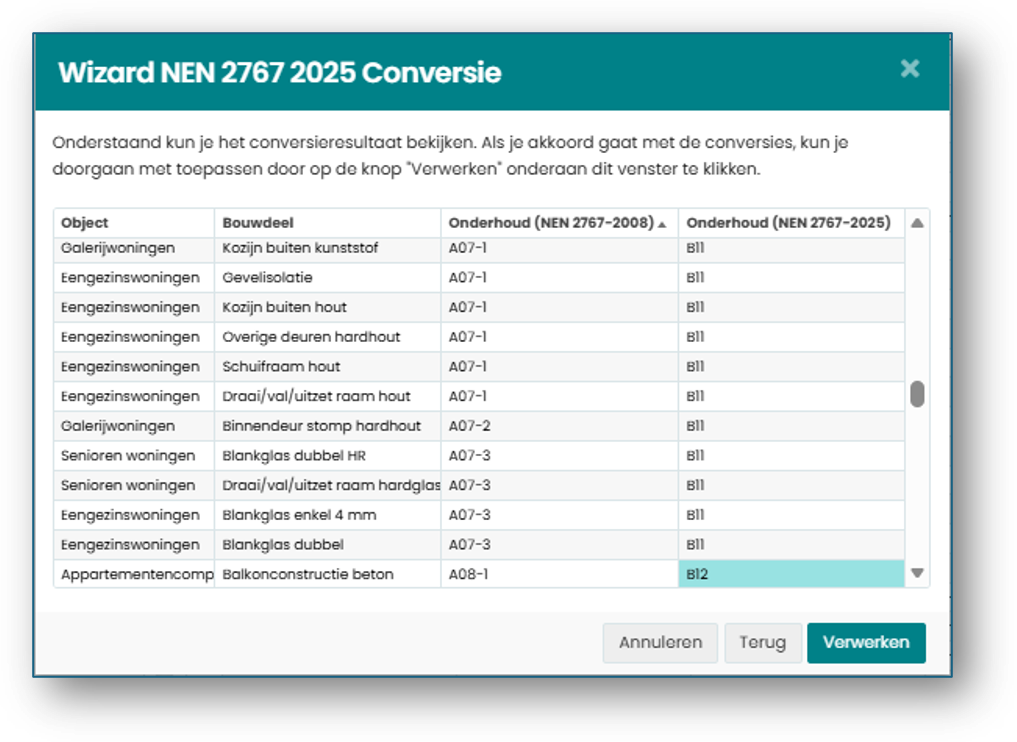This screenshot has width=1017, height=742.
Task: Go back with the Terug button
Action: 763,643
